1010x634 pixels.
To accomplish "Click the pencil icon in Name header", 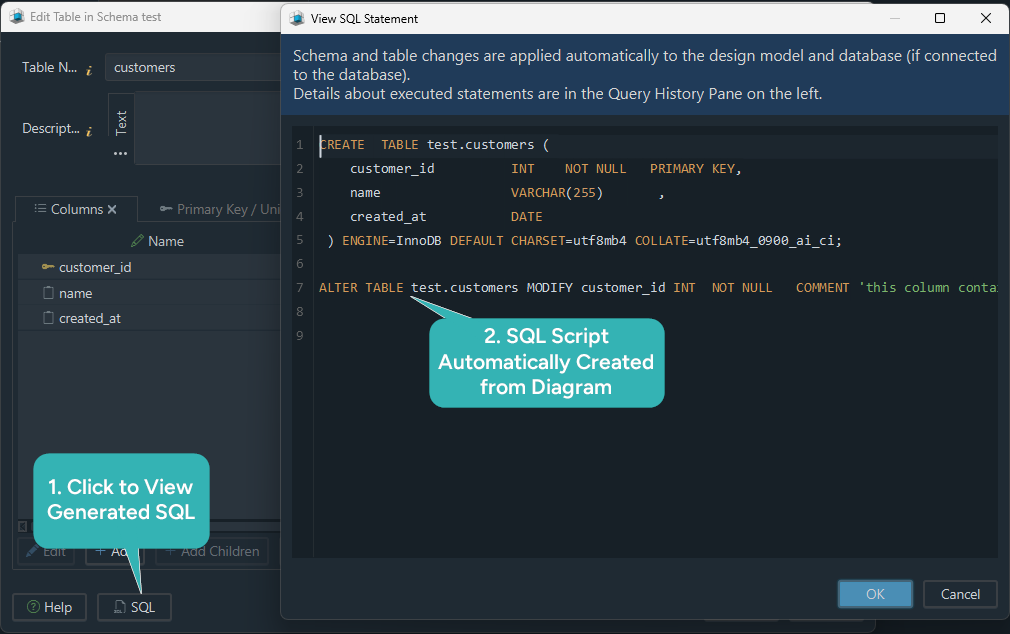I will coord(137,240).
